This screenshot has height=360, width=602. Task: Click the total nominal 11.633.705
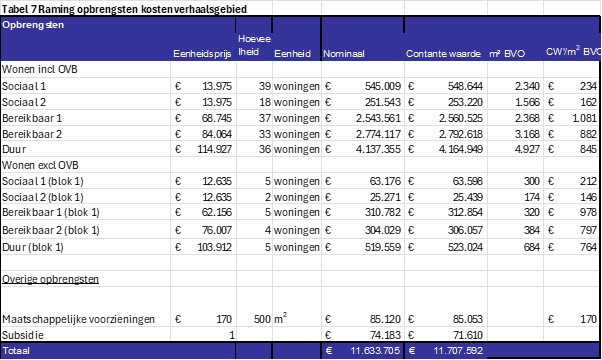coord(375,351)
